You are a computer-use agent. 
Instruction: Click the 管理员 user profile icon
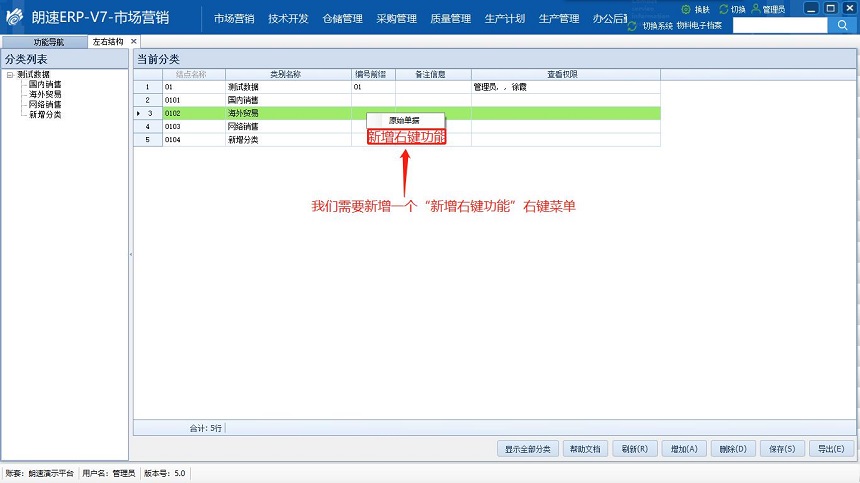click(x=756, y=9)
